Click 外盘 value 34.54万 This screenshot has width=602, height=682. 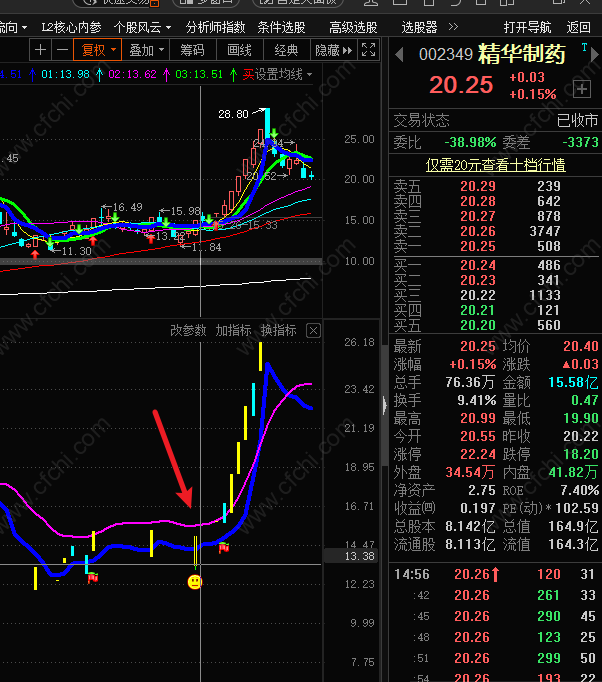pyautogui.click(x=470, y=472)
